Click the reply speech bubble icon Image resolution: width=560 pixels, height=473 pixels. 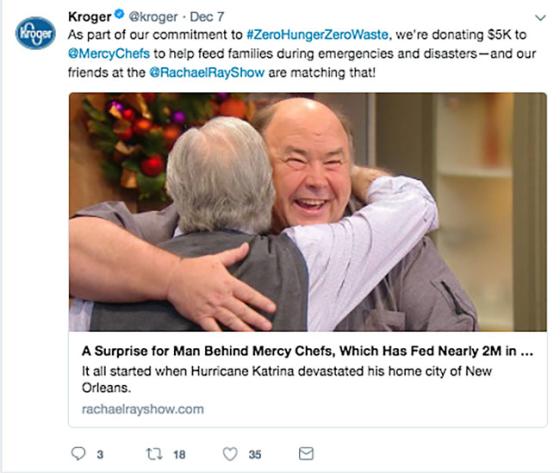click(x=78, y=454)
